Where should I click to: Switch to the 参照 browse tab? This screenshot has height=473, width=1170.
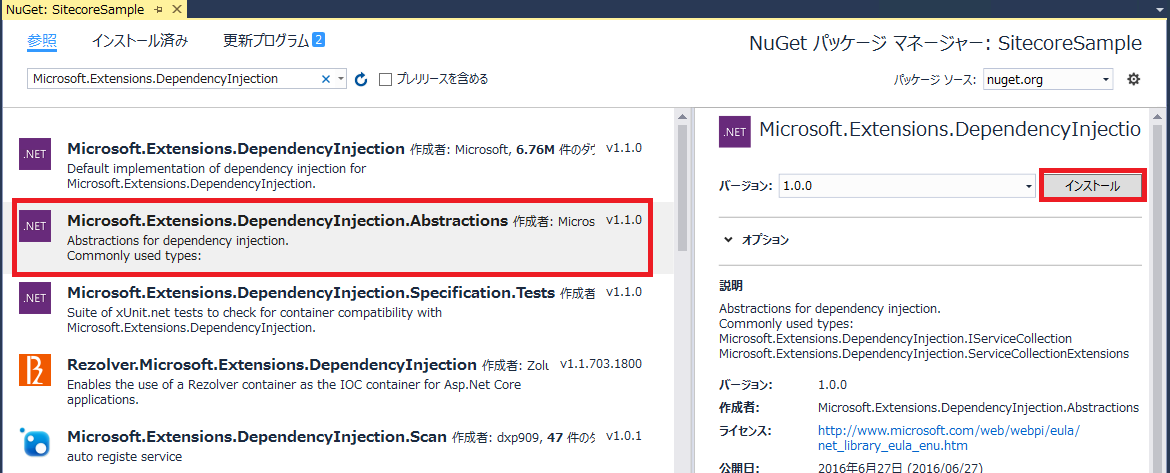coord(43,41)
